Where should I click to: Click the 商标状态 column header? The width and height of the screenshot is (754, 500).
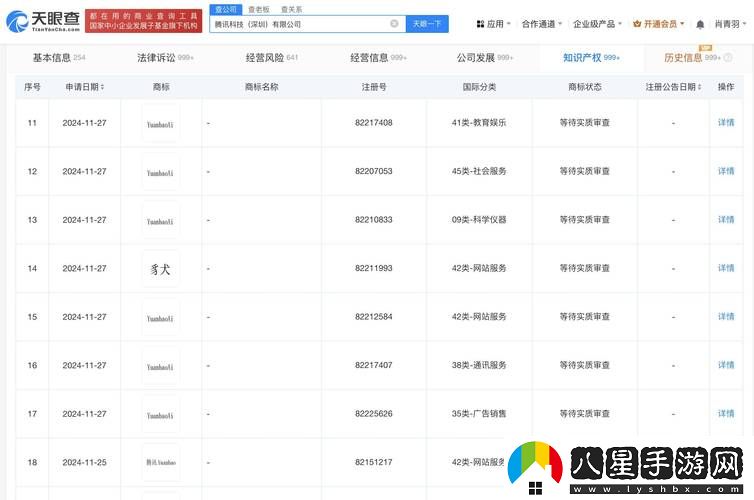[585, 87]
